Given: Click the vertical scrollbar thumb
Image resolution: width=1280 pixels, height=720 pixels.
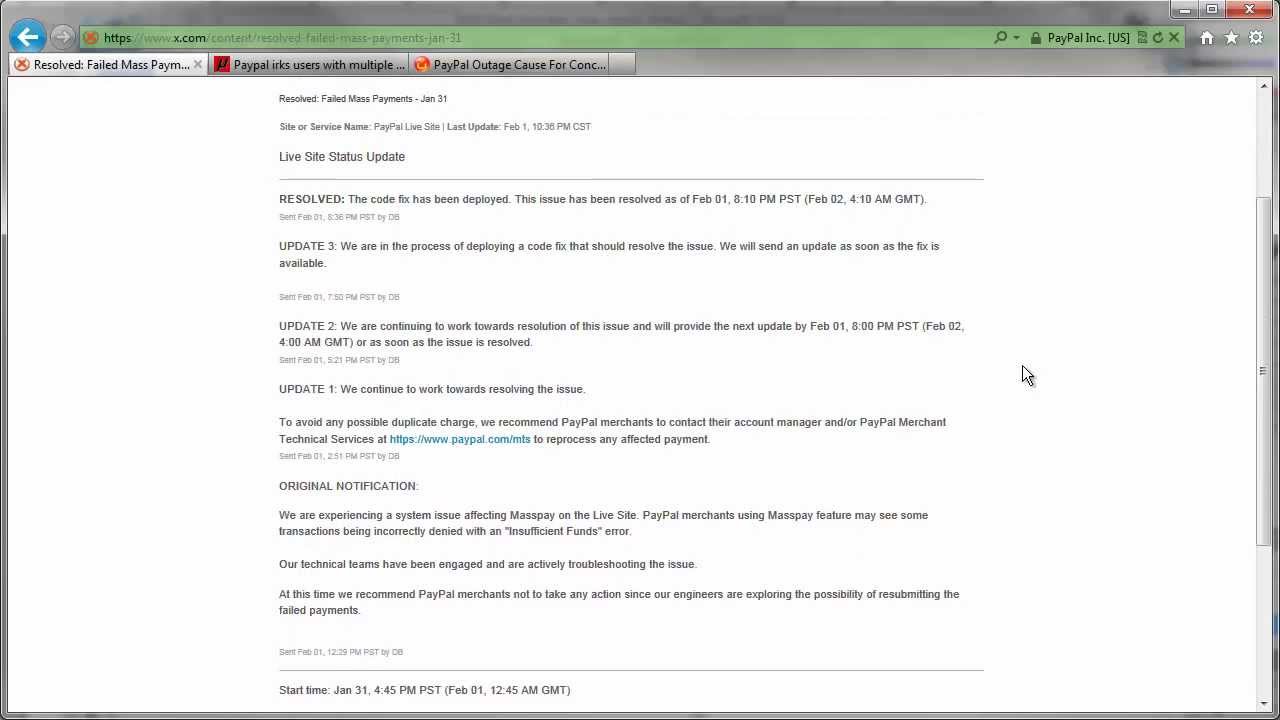Looking at the screenshot, I should point(1264,371).
